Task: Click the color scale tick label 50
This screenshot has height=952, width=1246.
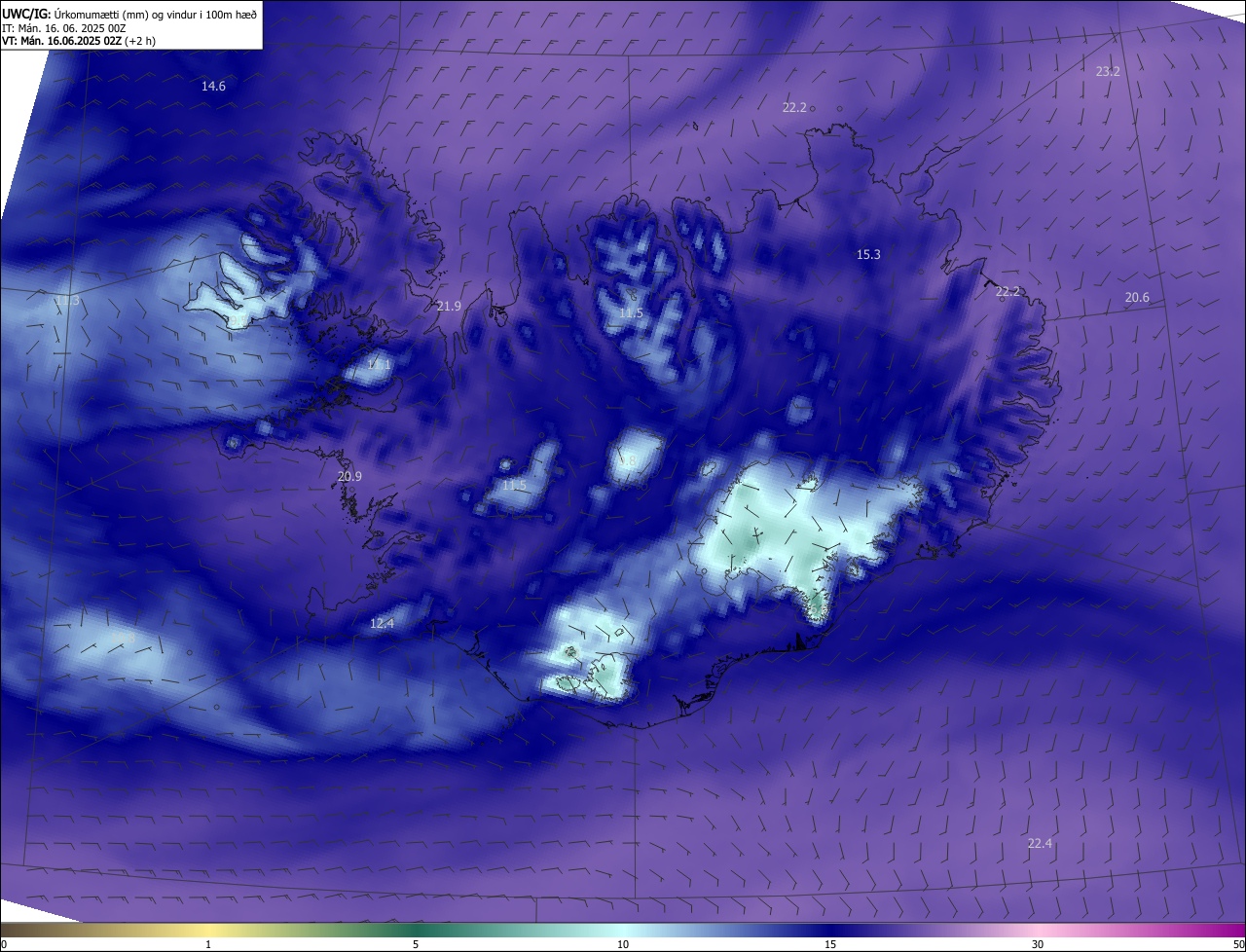Action: point(1238,944)
